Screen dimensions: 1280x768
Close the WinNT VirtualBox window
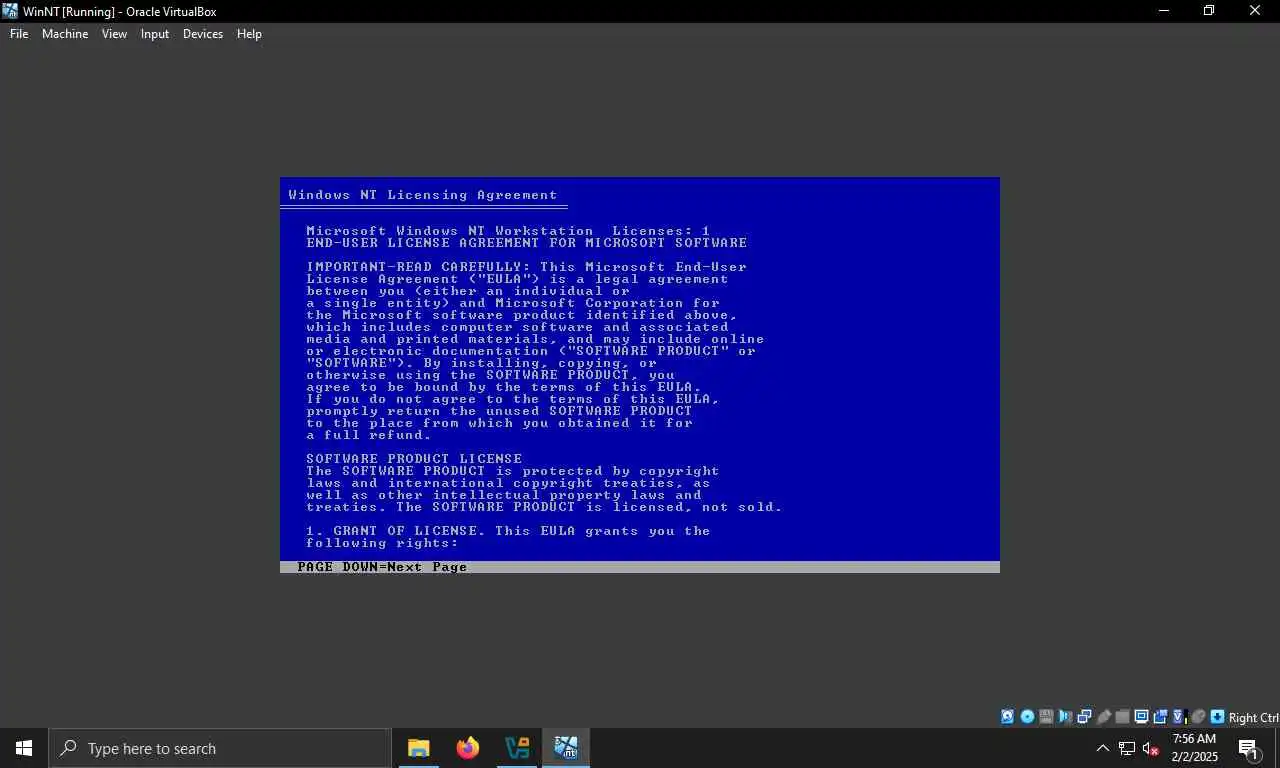[1255, 11]
